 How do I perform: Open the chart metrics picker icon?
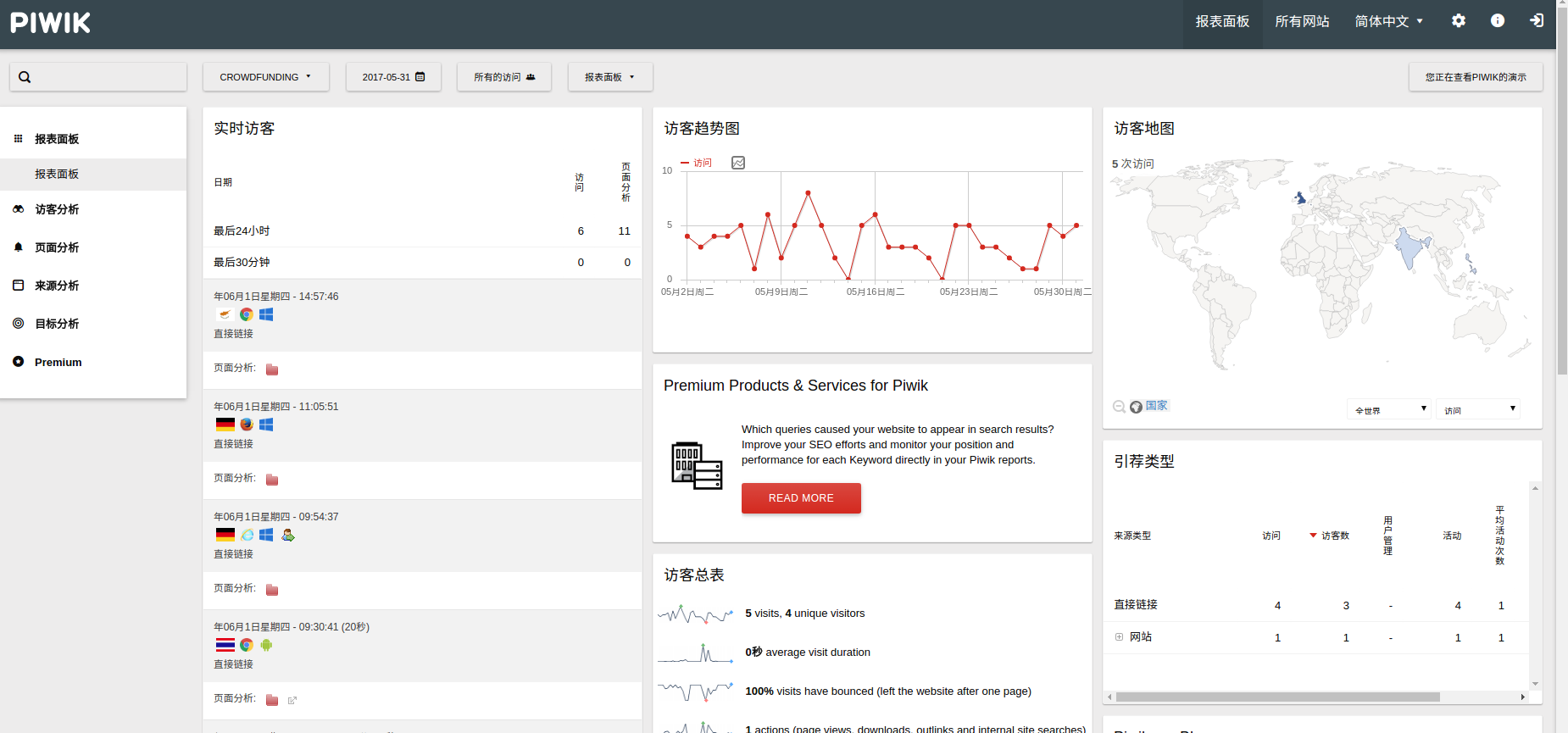738,163
